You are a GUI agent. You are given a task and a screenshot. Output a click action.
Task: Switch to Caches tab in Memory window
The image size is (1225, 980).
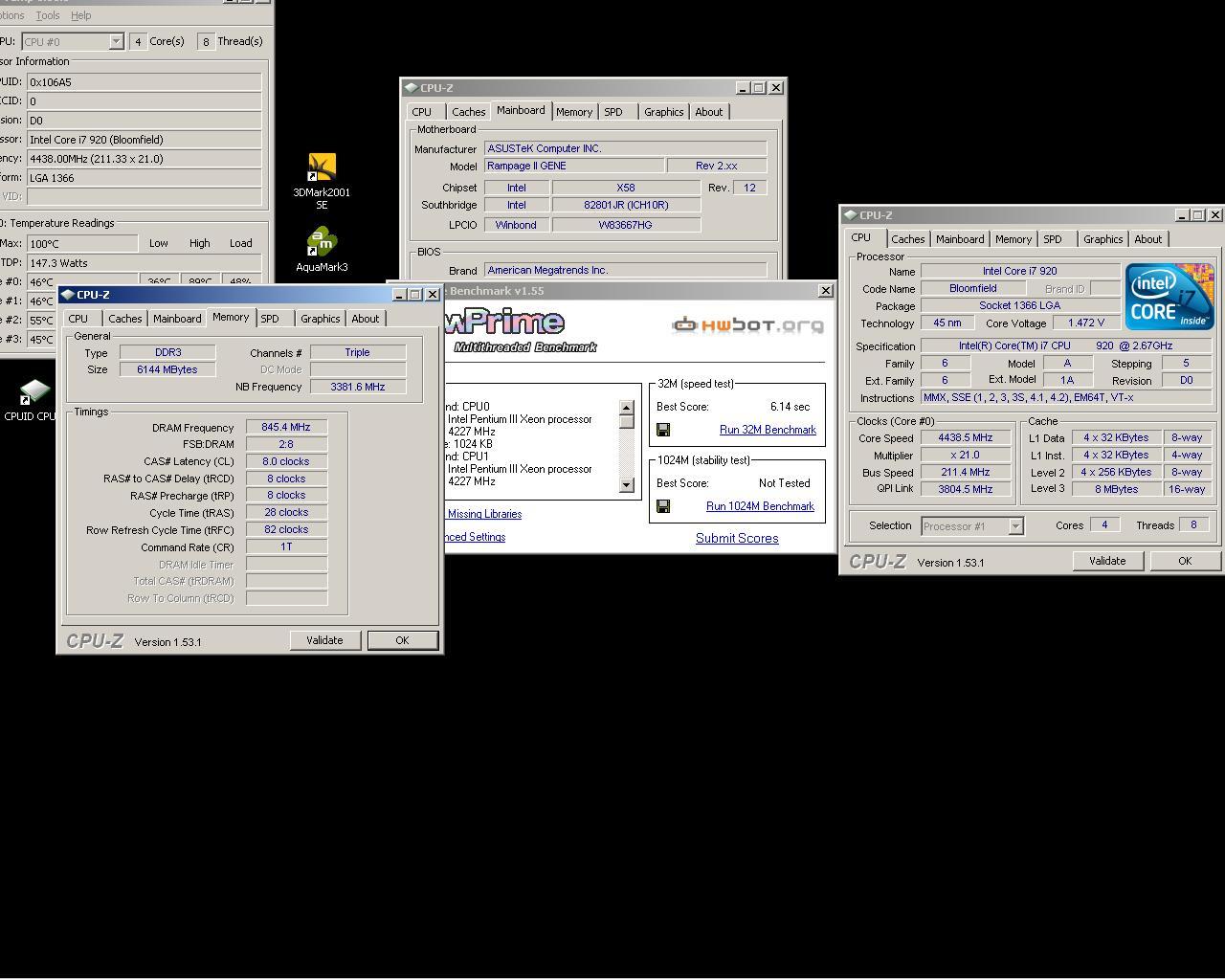pos(124,319)
